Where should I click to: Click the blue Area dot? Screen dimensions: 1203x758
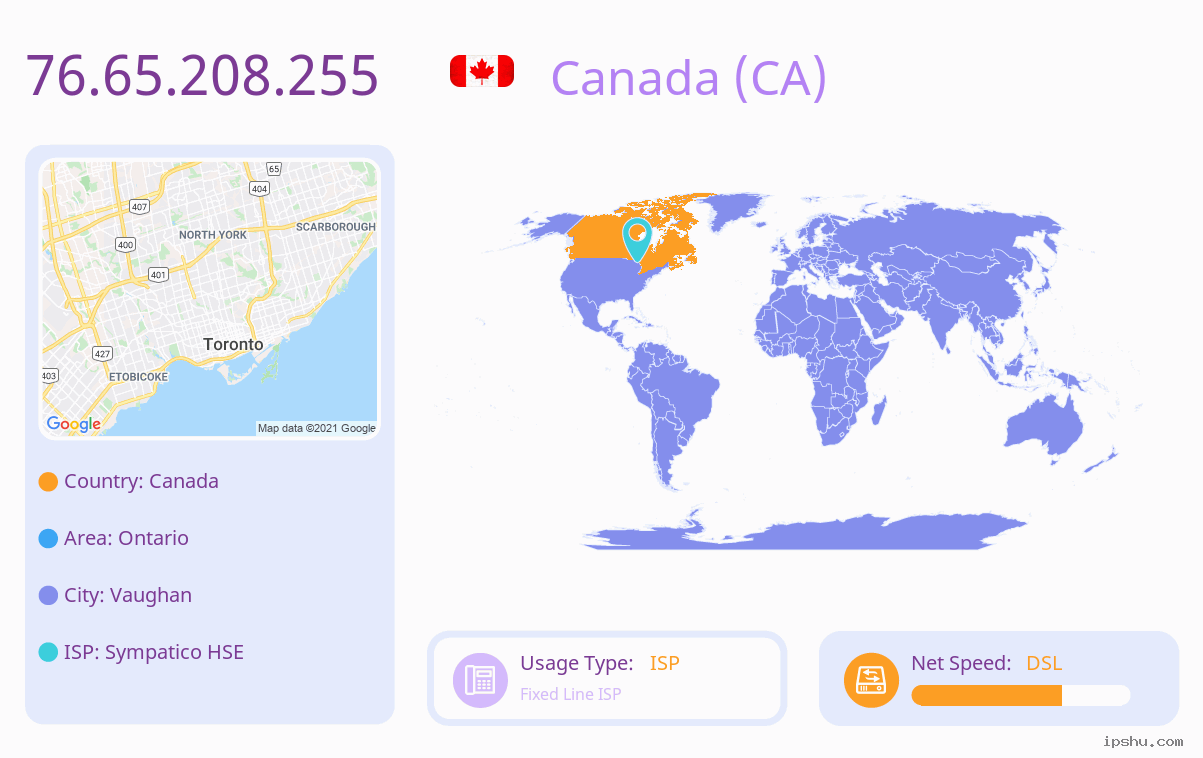pyautogui.click(x=48, y=539)
